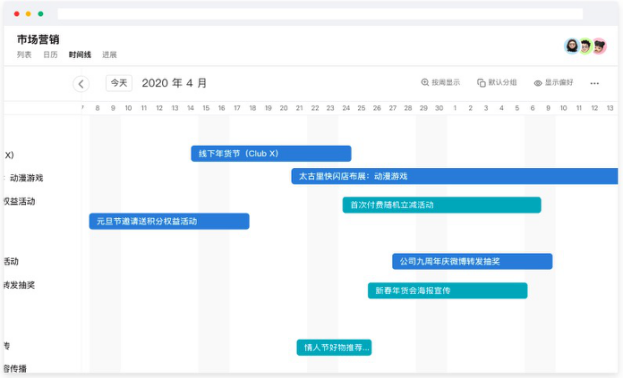Open the 按周显示 zoom option
The height and width of the screenshot is (378, 623).
(x=440, y=82)
